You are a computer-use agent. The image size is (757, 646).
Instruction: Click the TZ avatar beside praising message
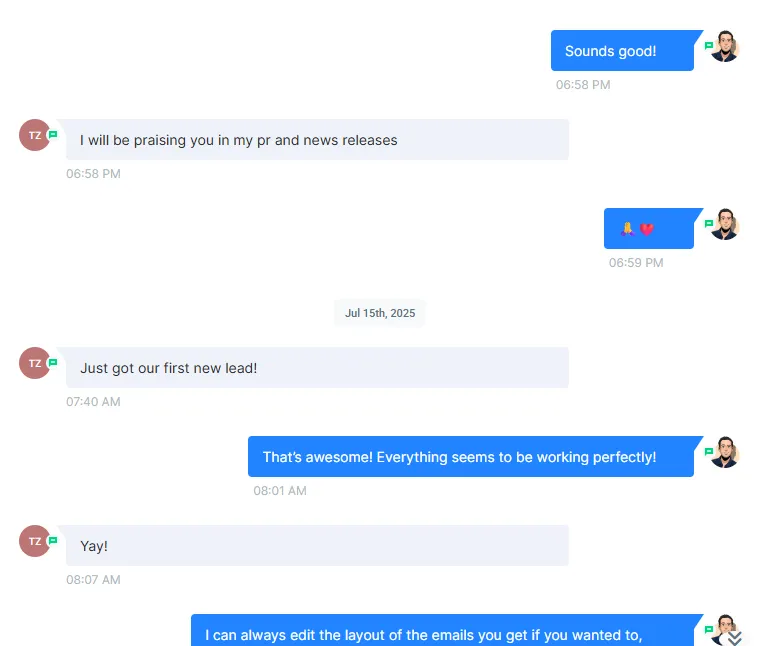click(x=35, y=135)
